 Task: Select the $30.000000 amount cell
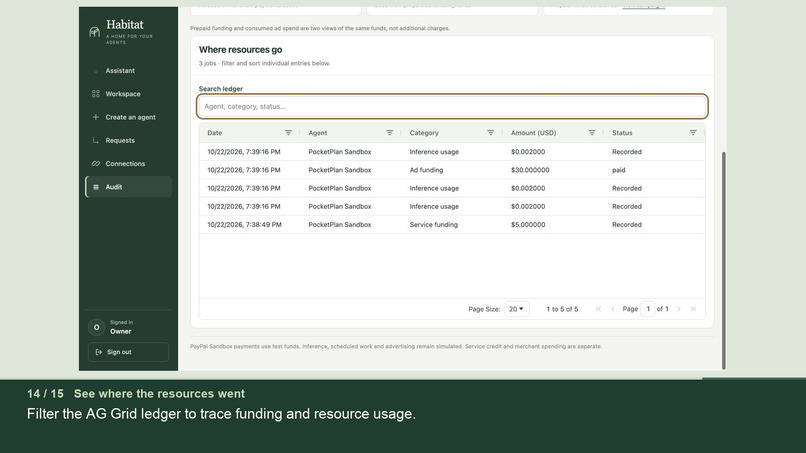coord(530,170)
